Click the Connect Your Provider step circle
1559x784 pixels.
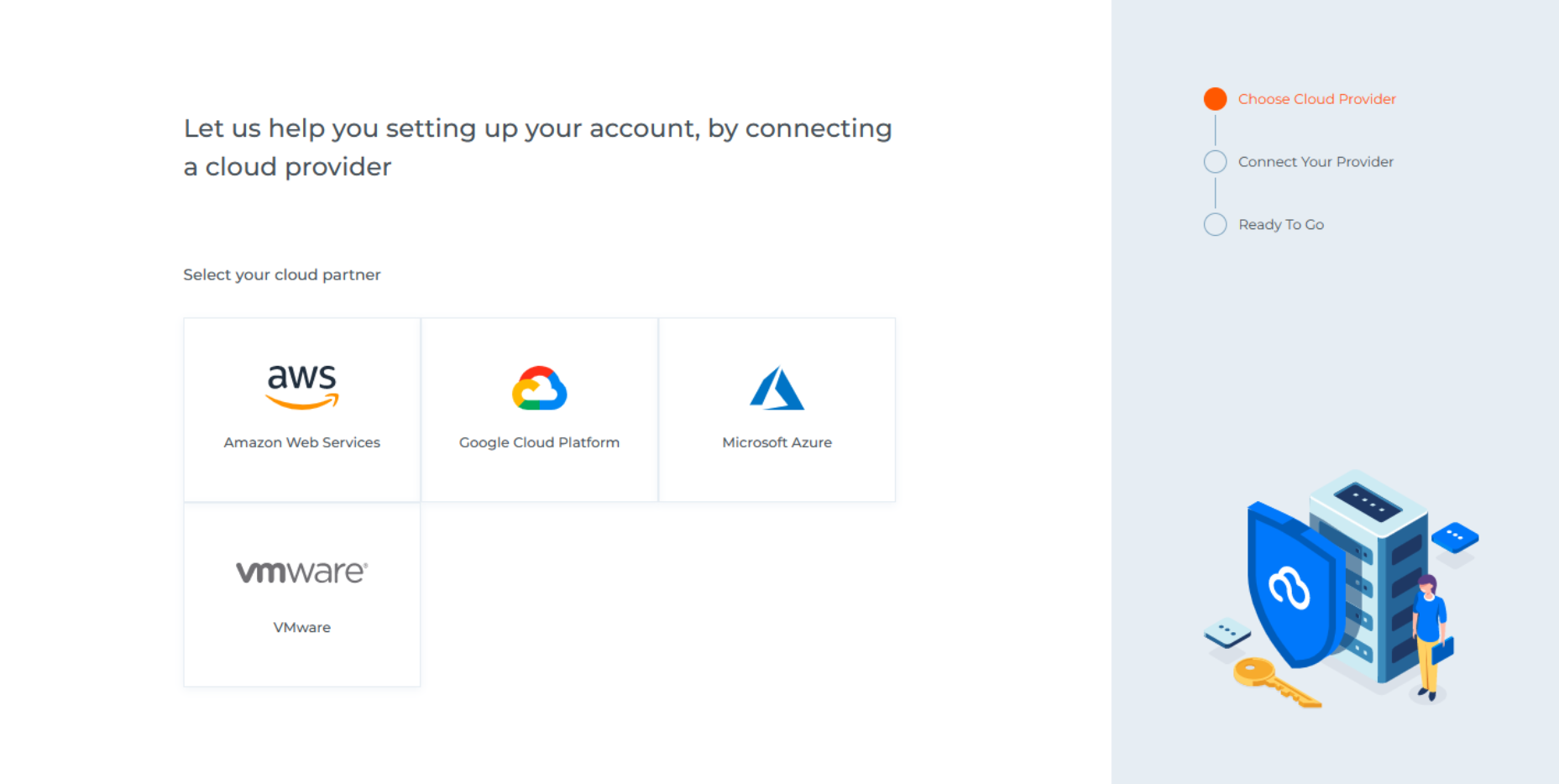coord(1215,162)
